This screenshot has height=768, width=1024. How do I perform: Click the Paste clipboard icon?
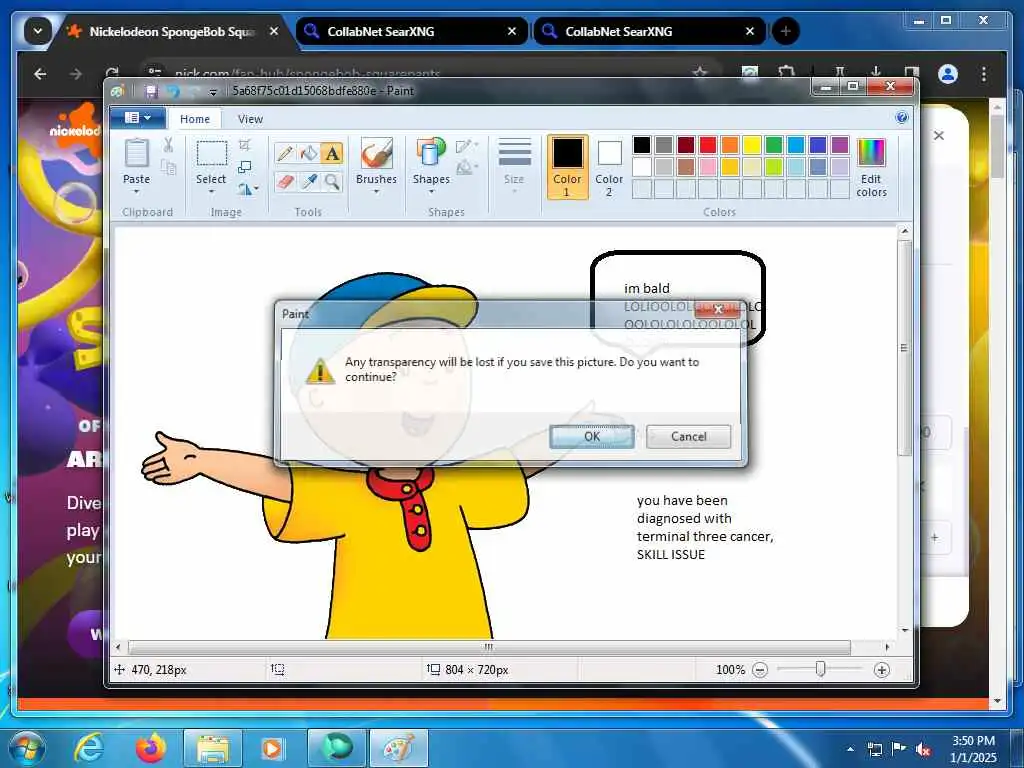click(x=136, y=154)
